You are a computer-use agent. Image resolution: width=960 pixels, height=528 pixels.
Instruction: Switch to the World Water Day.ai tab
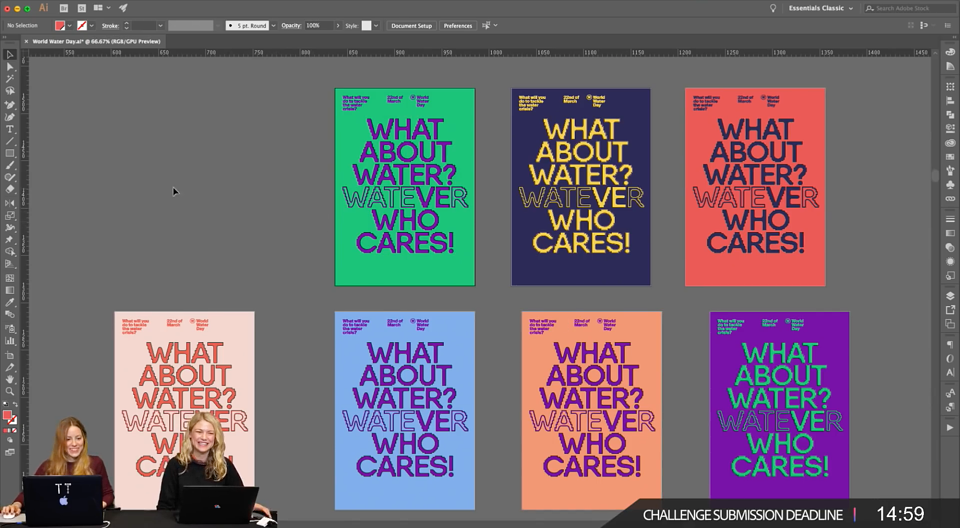click(x=96, y=41)
